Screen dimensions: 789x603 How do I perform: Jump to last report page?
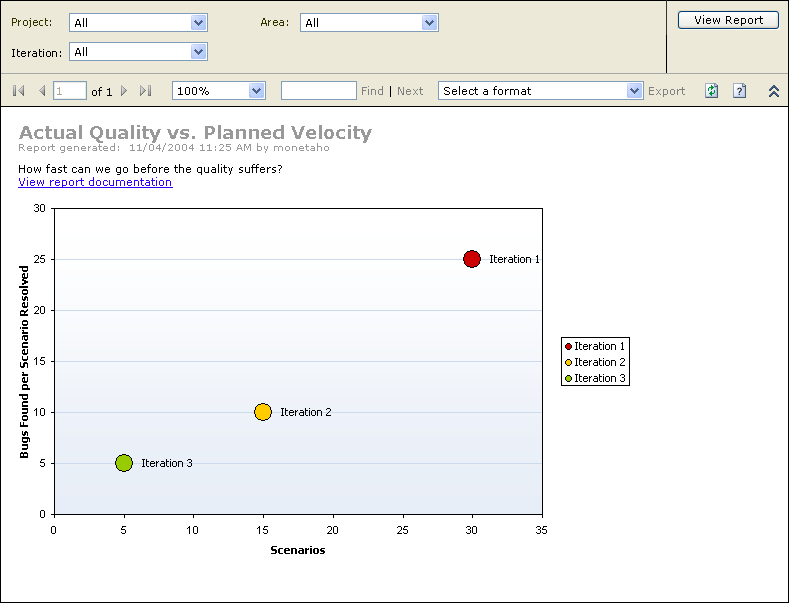coord(146,91)
